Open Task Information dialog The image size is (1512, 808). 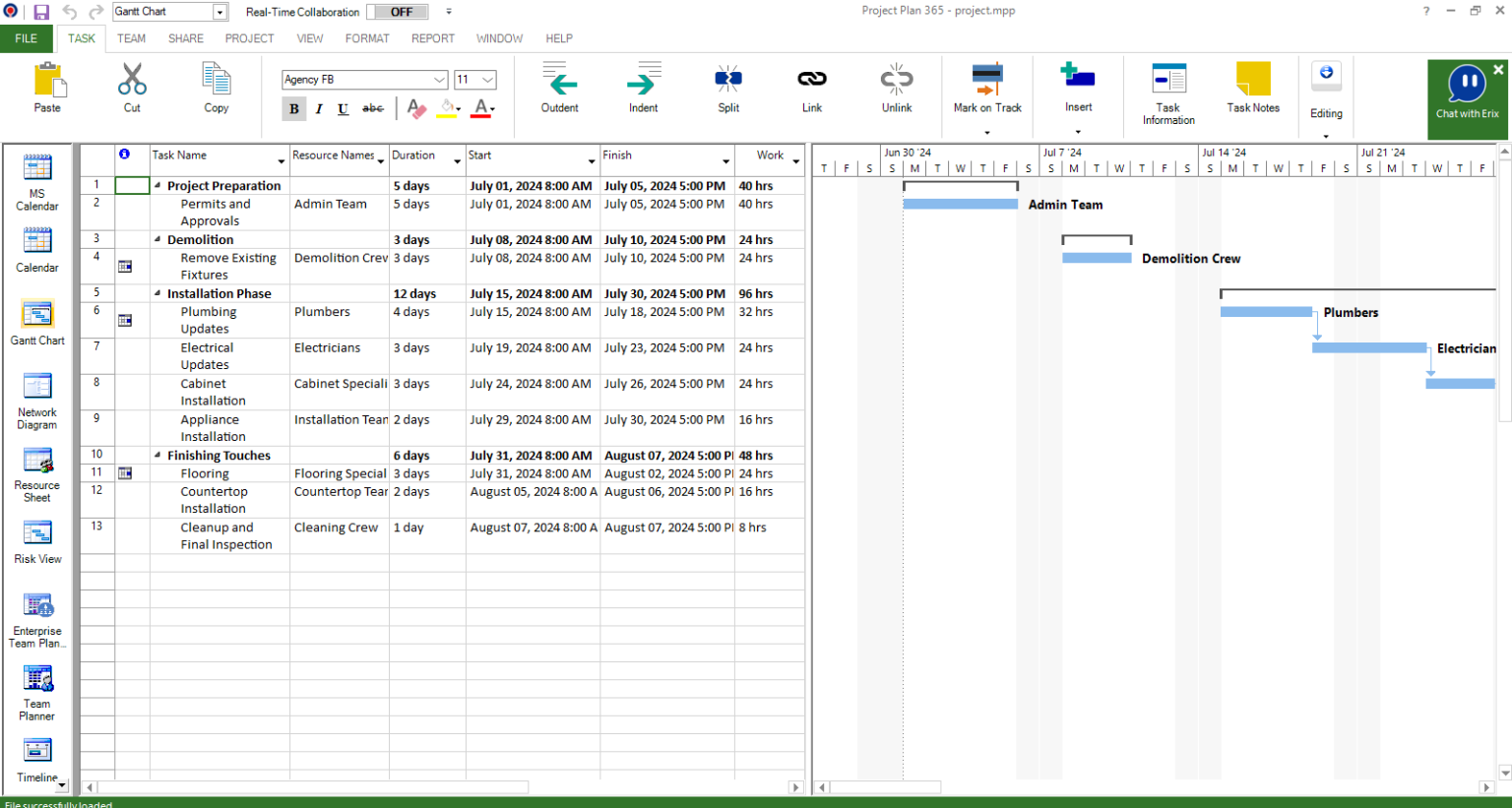coord(1167,87)
